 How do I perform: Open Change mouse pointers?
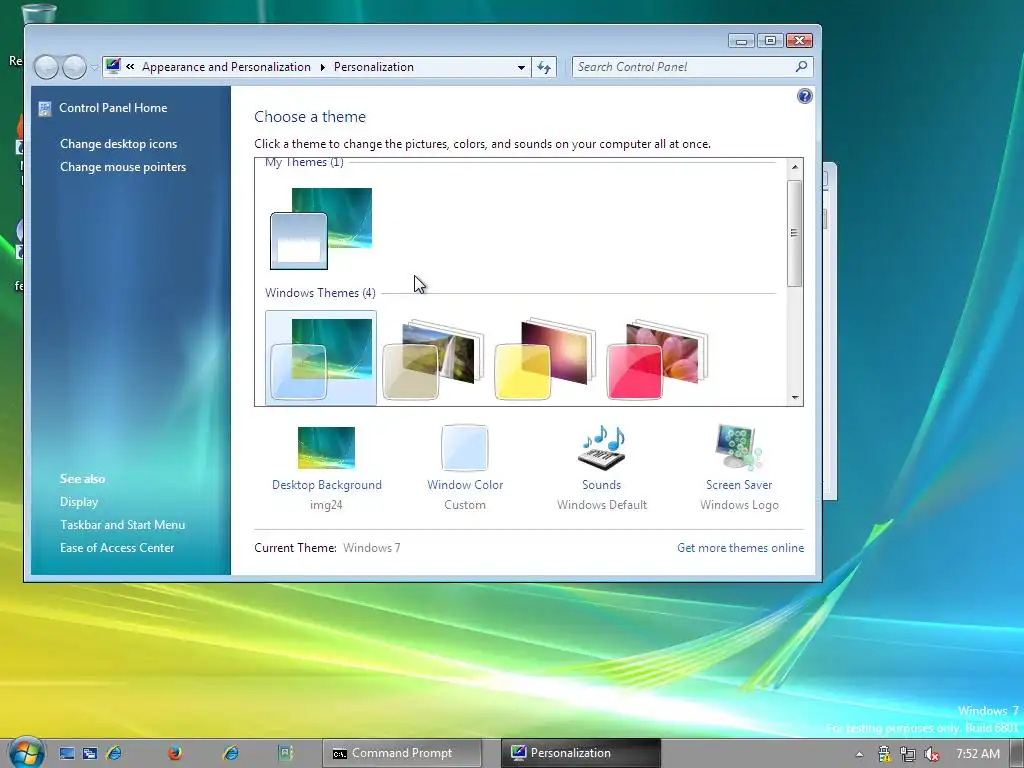tap(123, 167)
